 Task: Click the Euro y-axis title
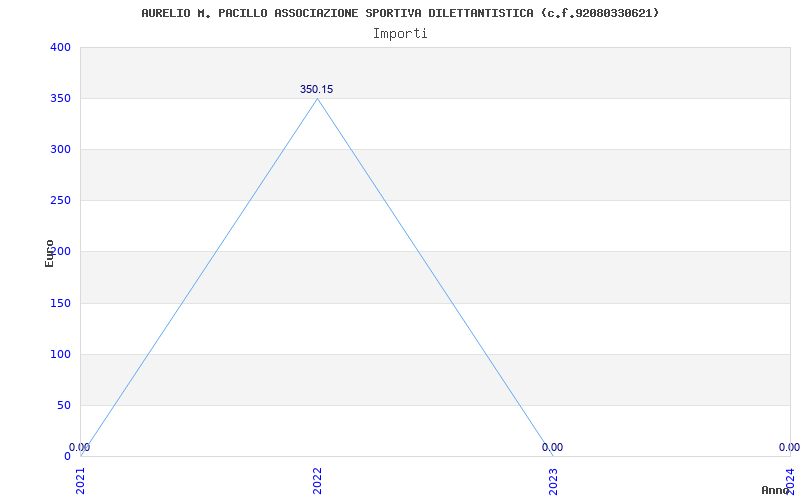coord(49,253)
